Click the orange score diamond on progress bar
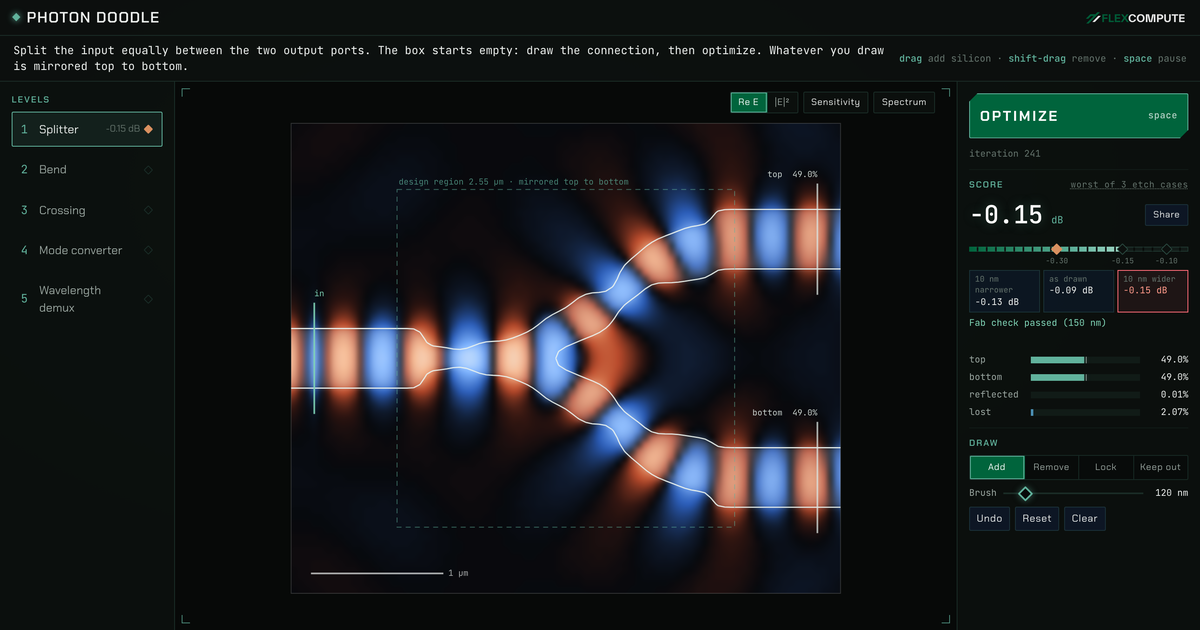This screenshot has width=1200, height=630. coord(1056,248)
